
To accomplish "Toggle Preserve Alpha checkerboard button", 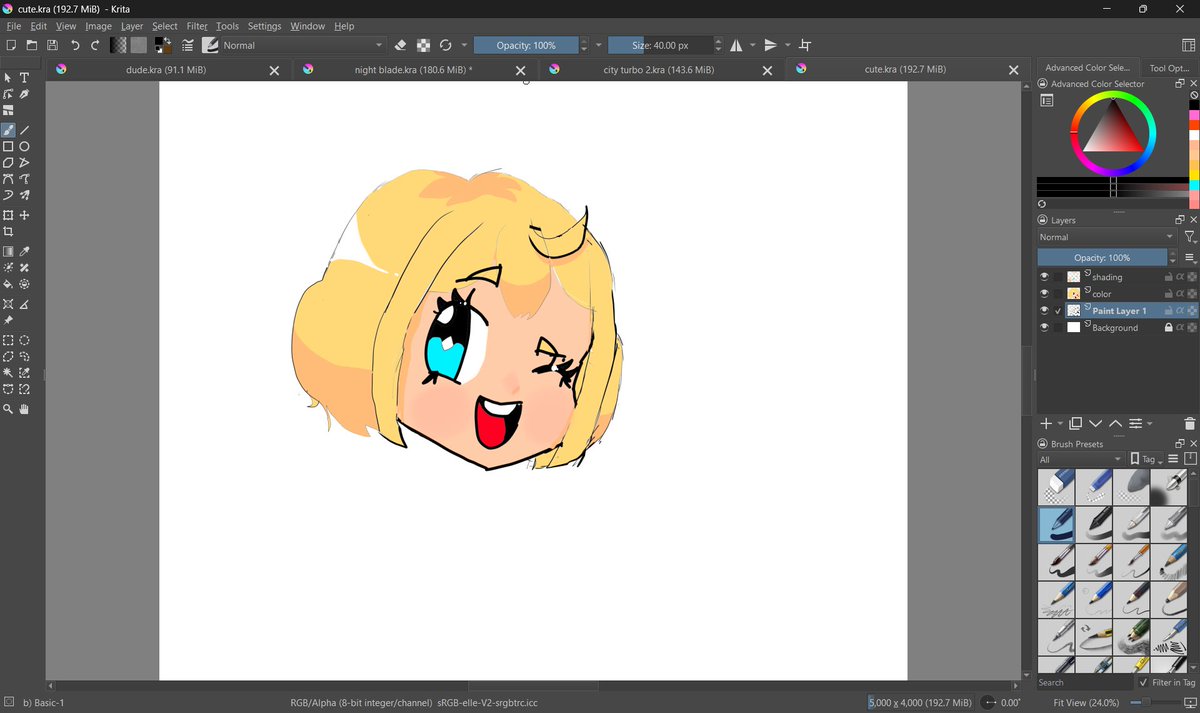I will click(424, 45).
